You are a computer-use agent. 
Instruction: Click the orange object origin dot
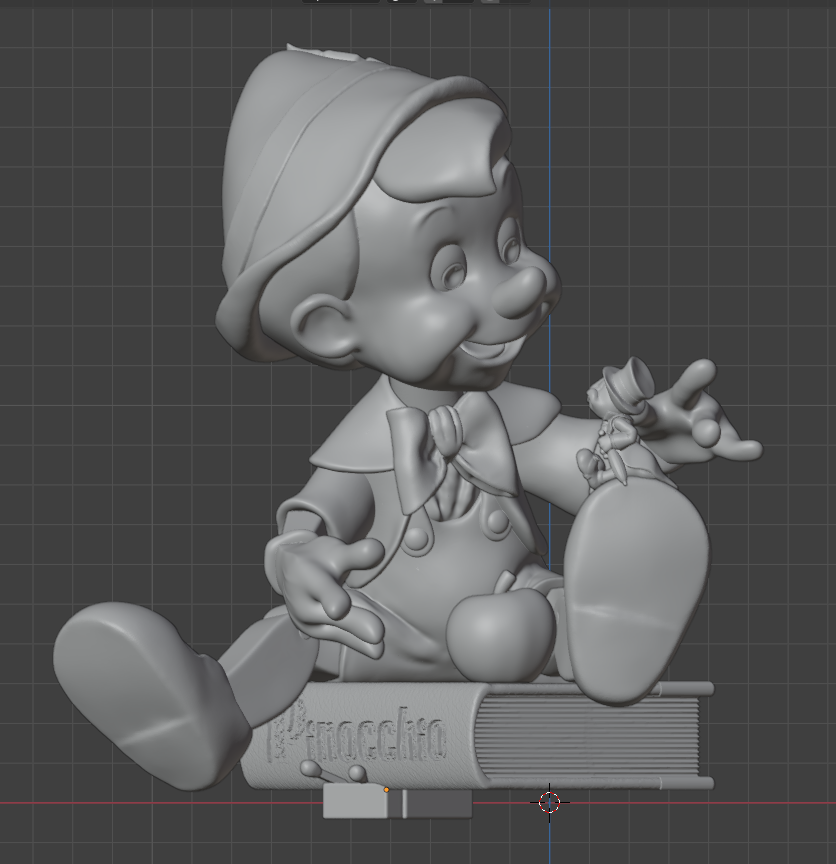tap(386, 790)
